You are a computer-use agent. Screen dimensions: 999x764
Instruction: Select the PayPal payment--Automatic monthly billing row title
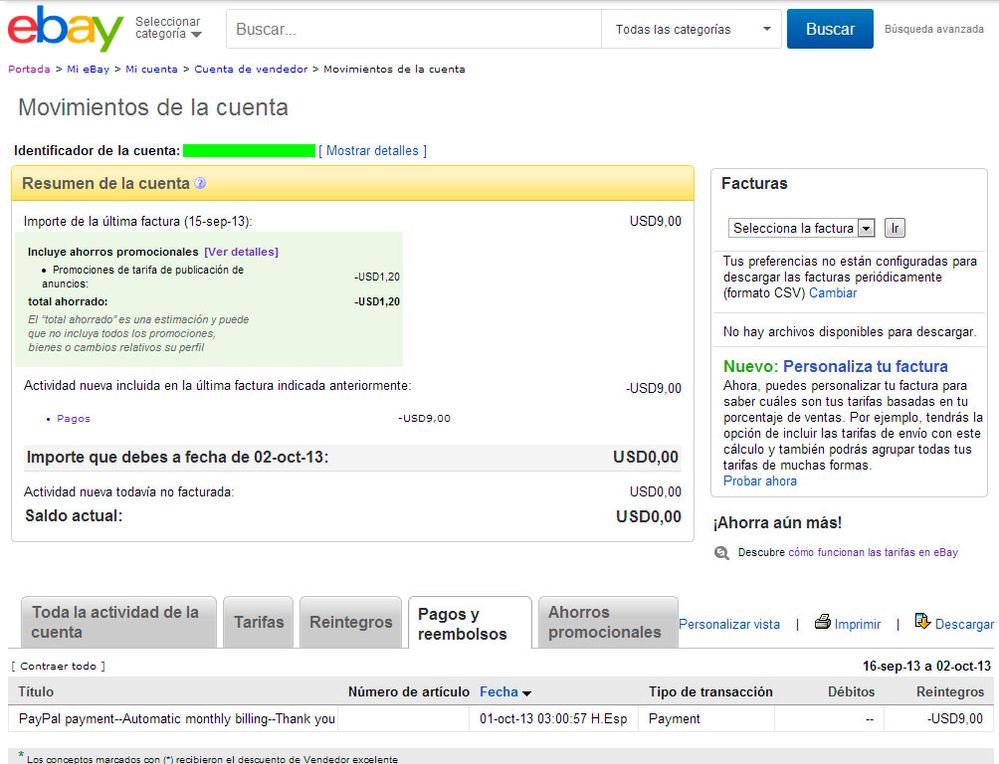(176, 719)
